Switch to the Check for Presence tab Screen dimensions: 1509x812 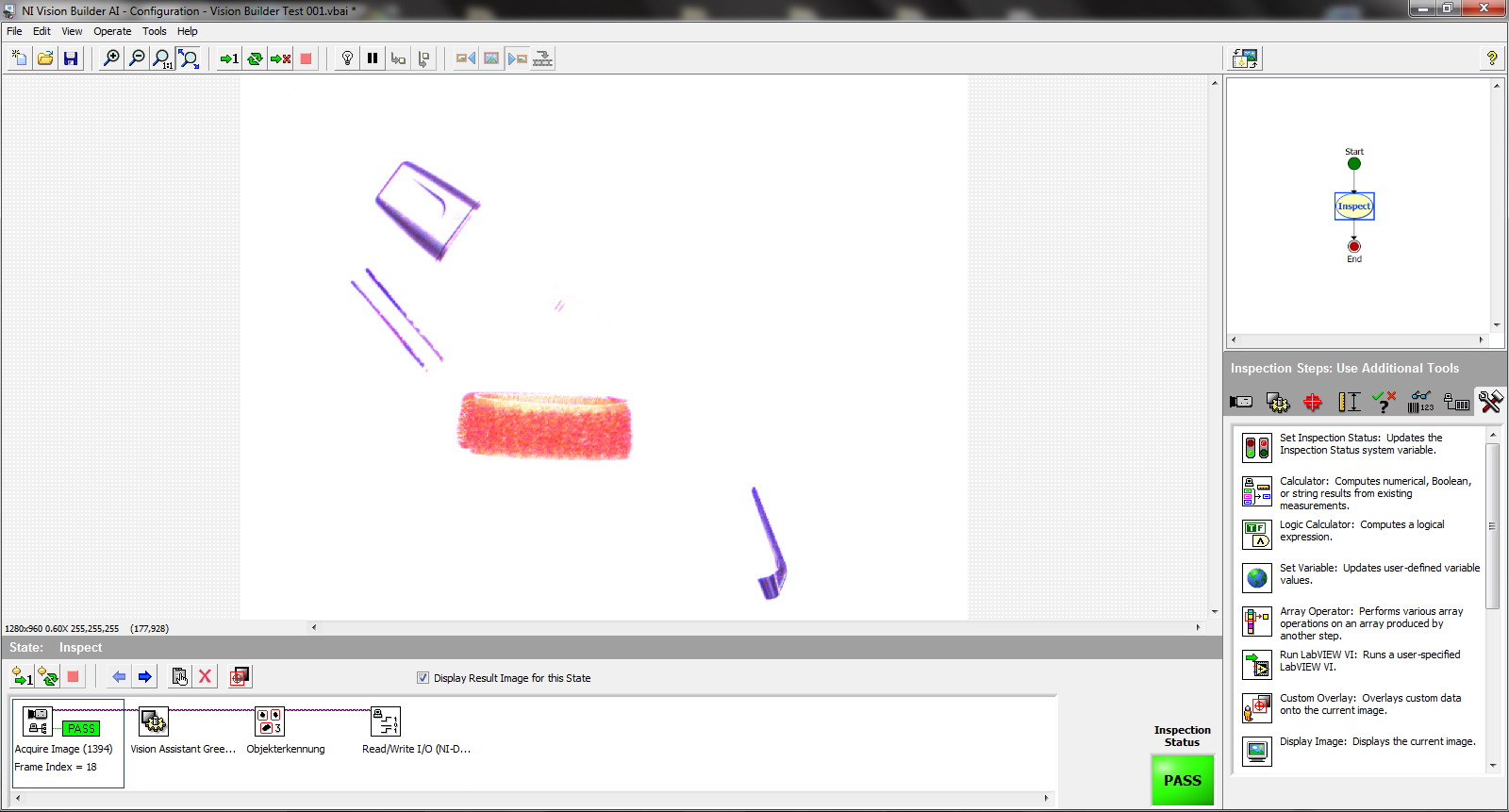point(1385,403)
